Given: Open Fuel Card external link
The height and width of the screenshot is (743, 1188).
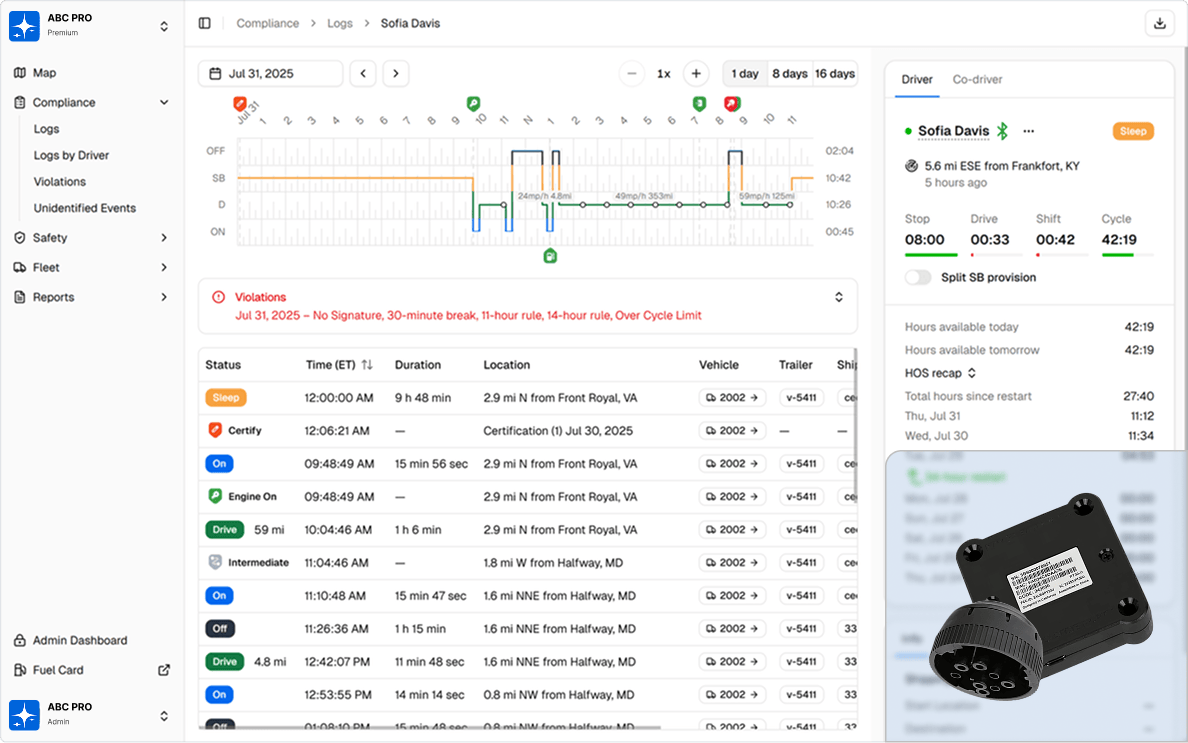Looking at the screenshot, I should coord(164,670).
